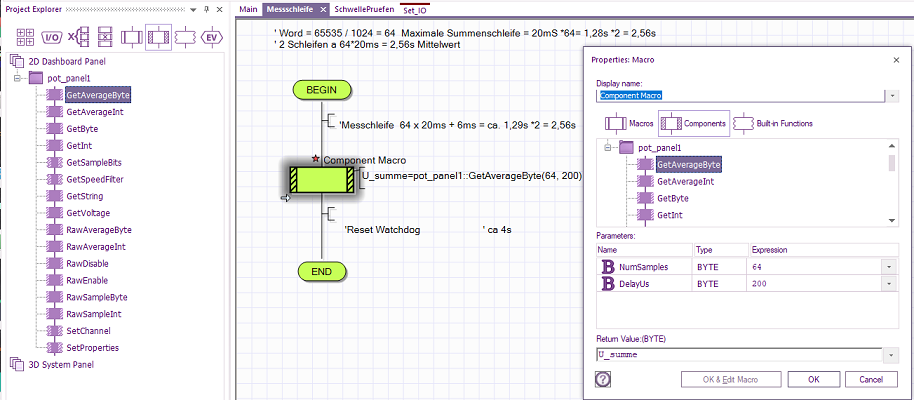Select GetVoltage in Project Explorer tree
This screenshot has width=914, height=400.
point(88,213)
